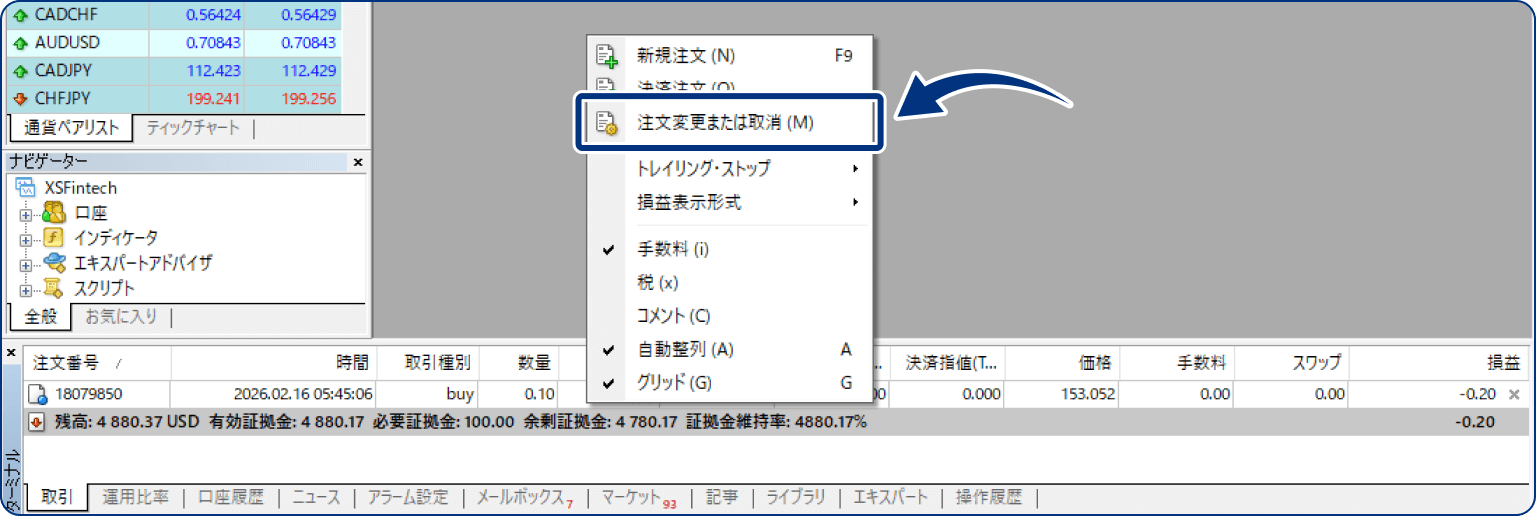
Task: Open the 運用比率 terminal tab
Action: pyautogui.click(x=135, y=497)
